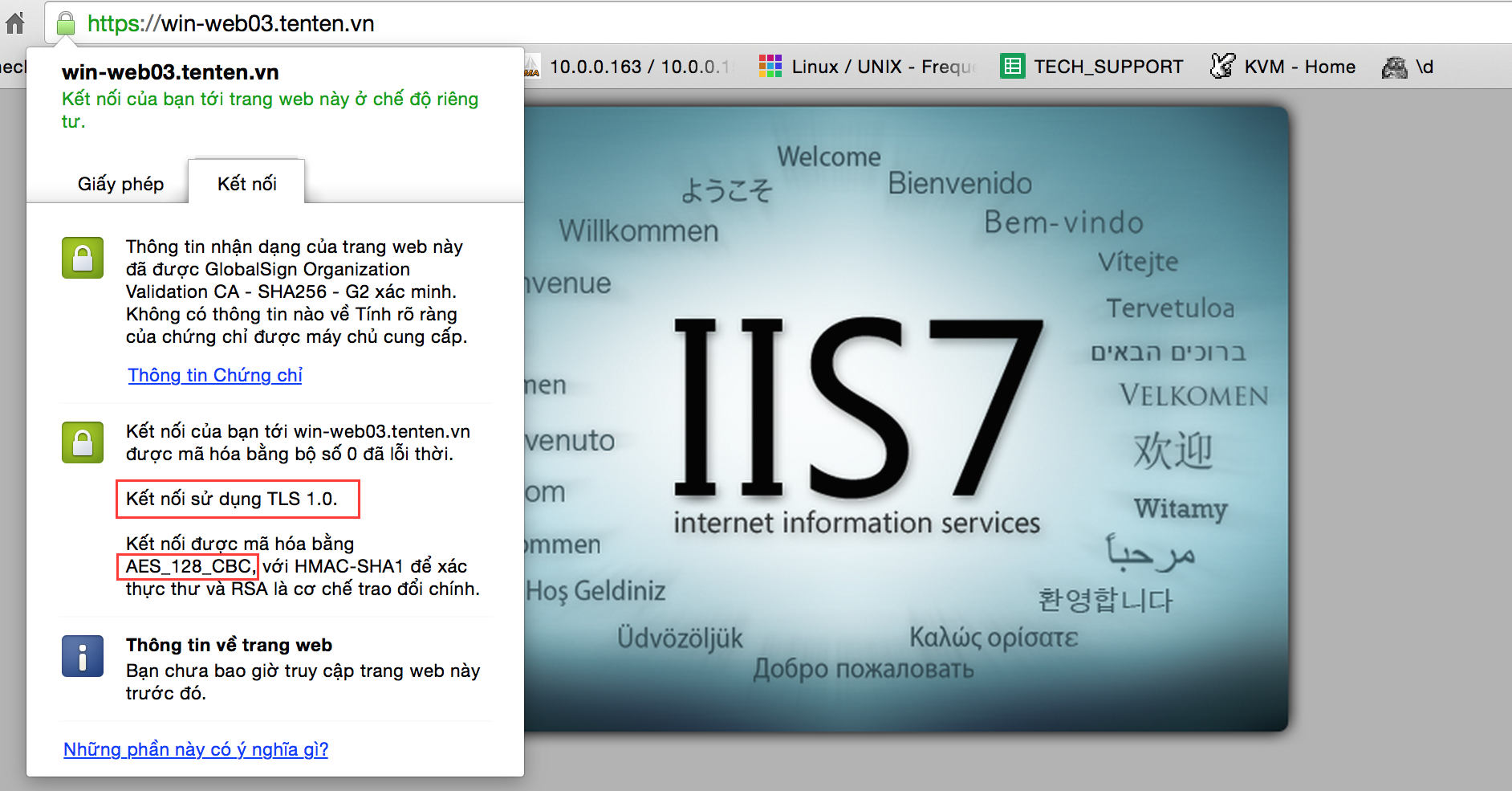Viewport: 1512px width, 791px height.
Task: Click the private connection green status text
Action: pyautogui.click(x=270, y=110)
